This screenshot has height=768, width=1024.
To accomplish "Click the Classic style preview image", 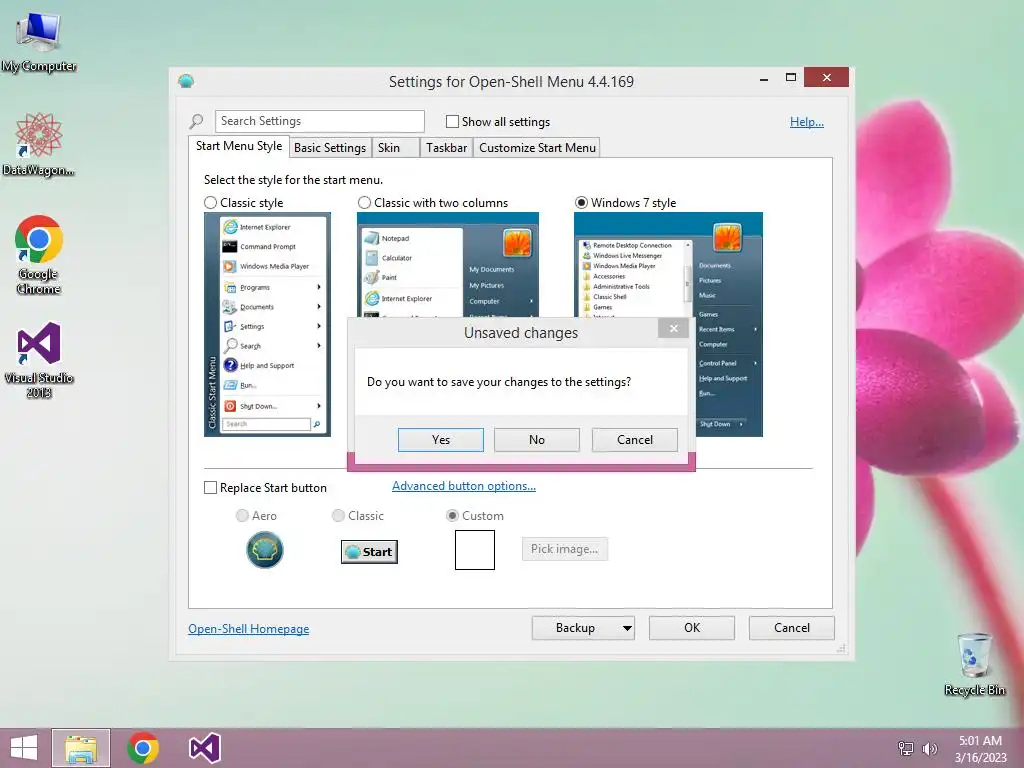I will tap(267, 325).
